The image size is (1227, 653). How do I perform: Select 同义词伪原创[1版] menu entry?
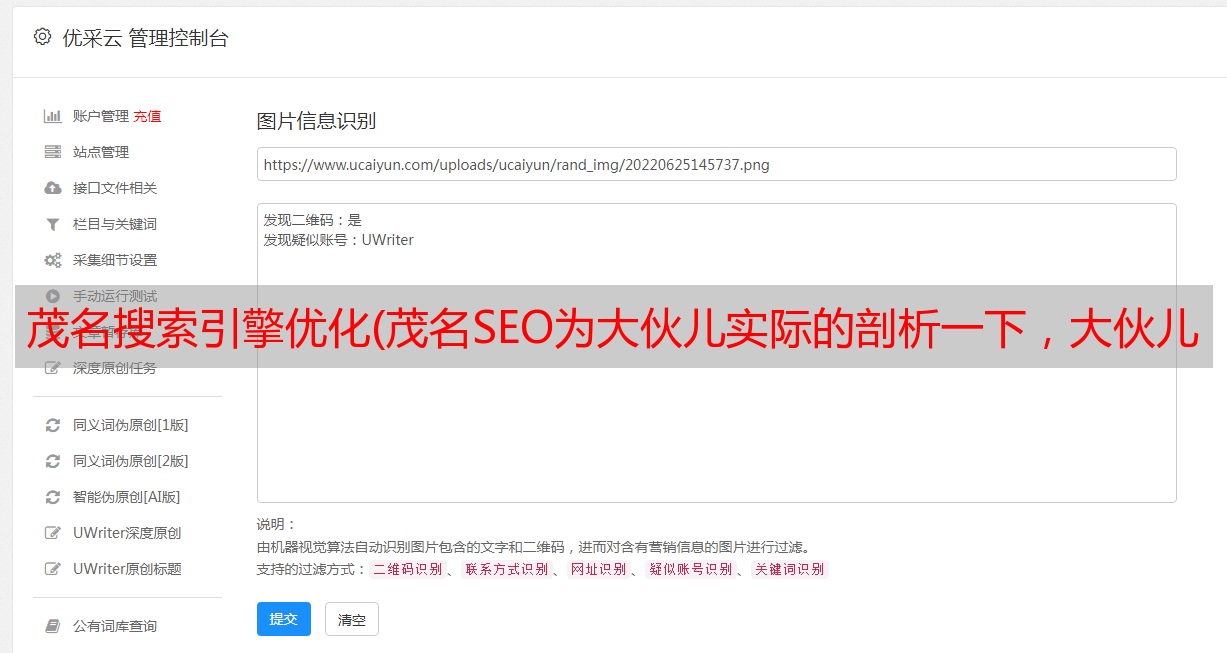click(x=131, y=425)
